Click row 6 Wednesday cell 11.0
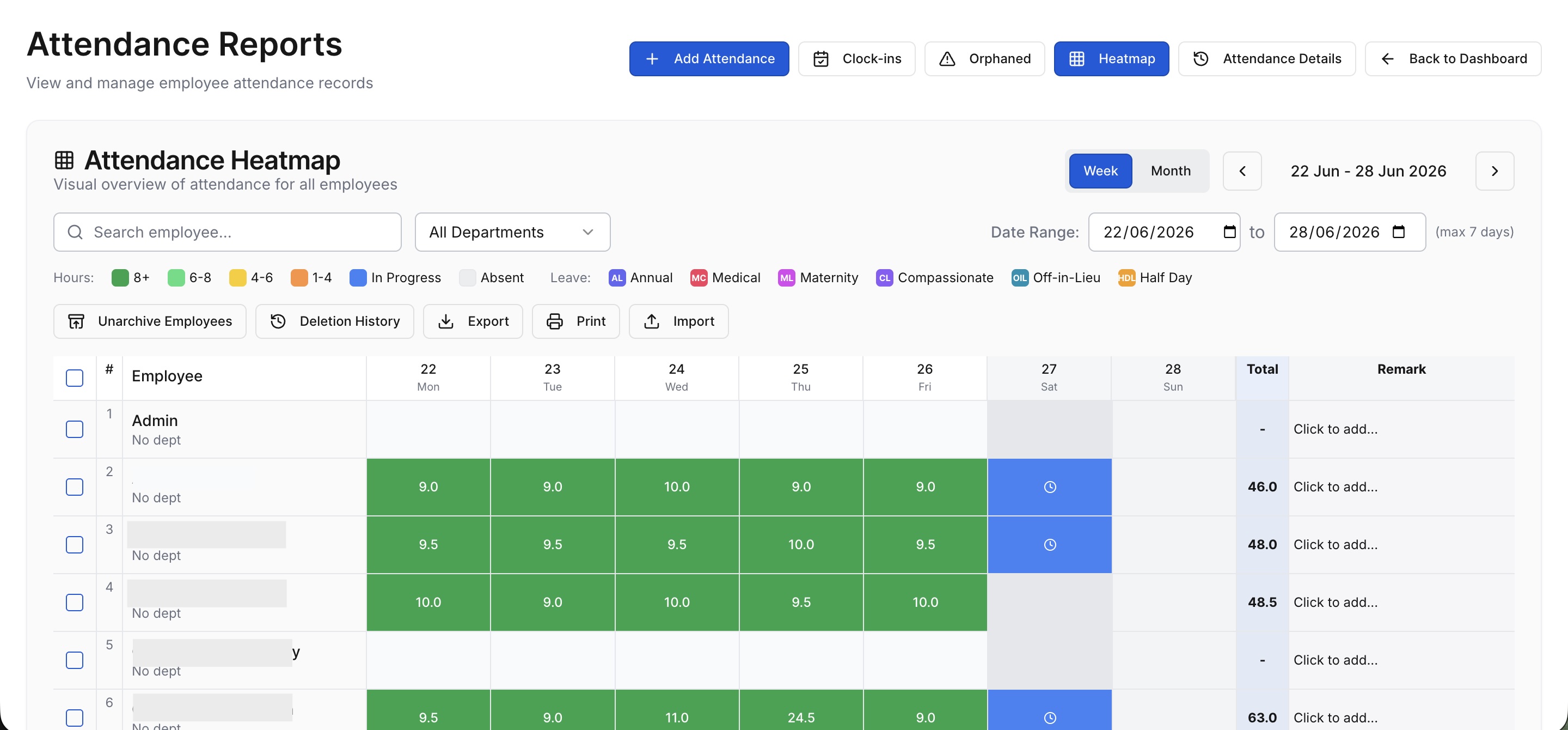The image size is (1568, 730). [x=676, y=711]
